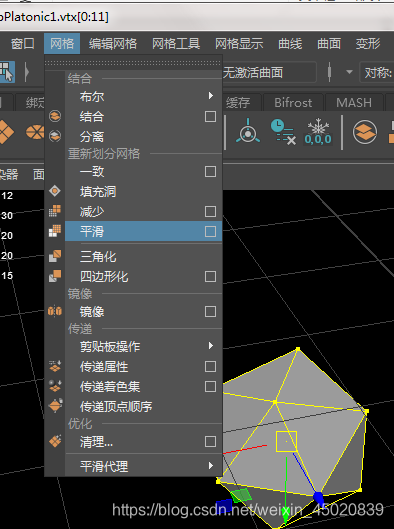Choose 分离 menu item
The image size is (394, 529).
coord(143,137)
